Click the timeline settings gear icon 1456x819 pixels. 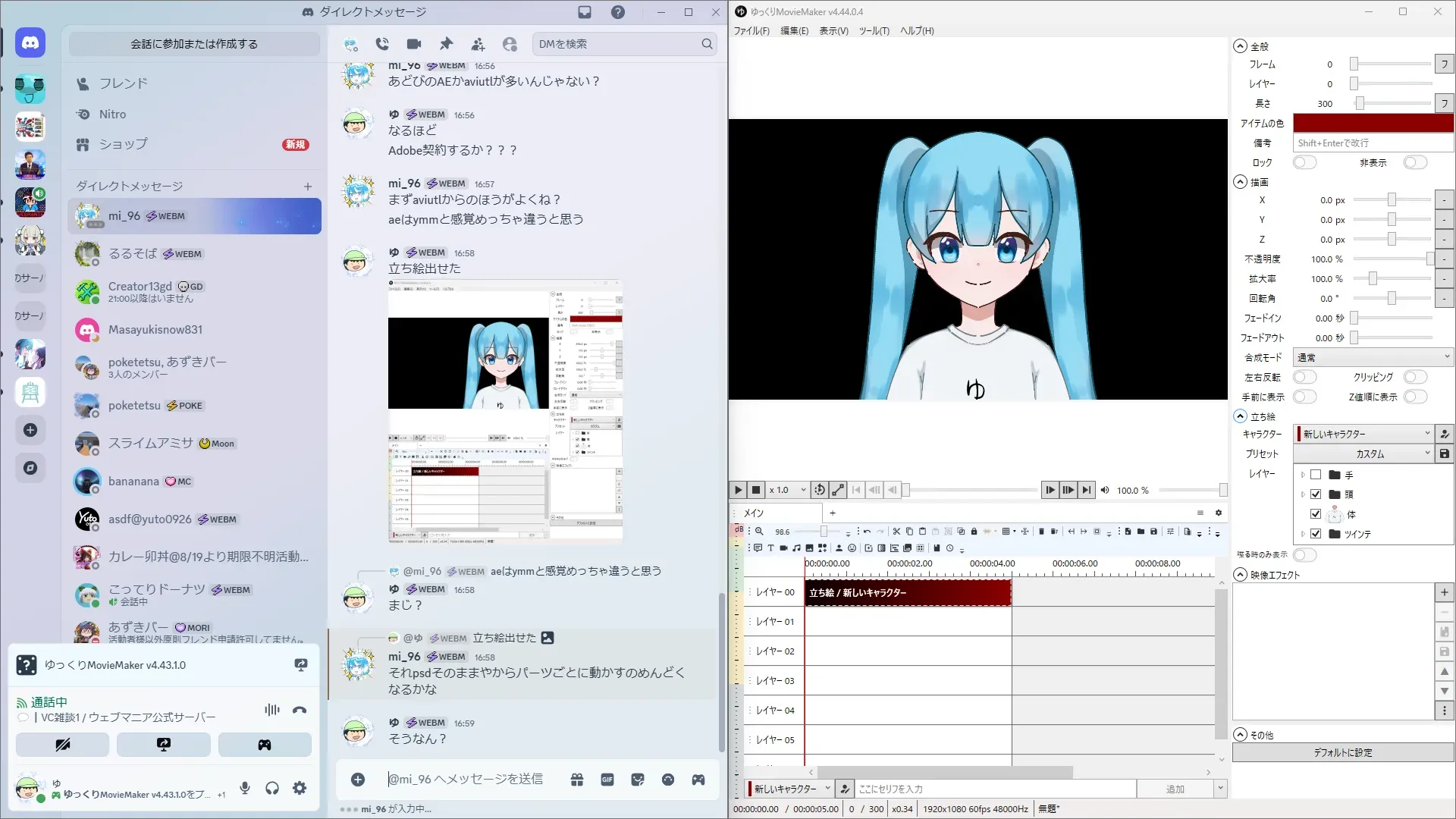point(1219,513)
